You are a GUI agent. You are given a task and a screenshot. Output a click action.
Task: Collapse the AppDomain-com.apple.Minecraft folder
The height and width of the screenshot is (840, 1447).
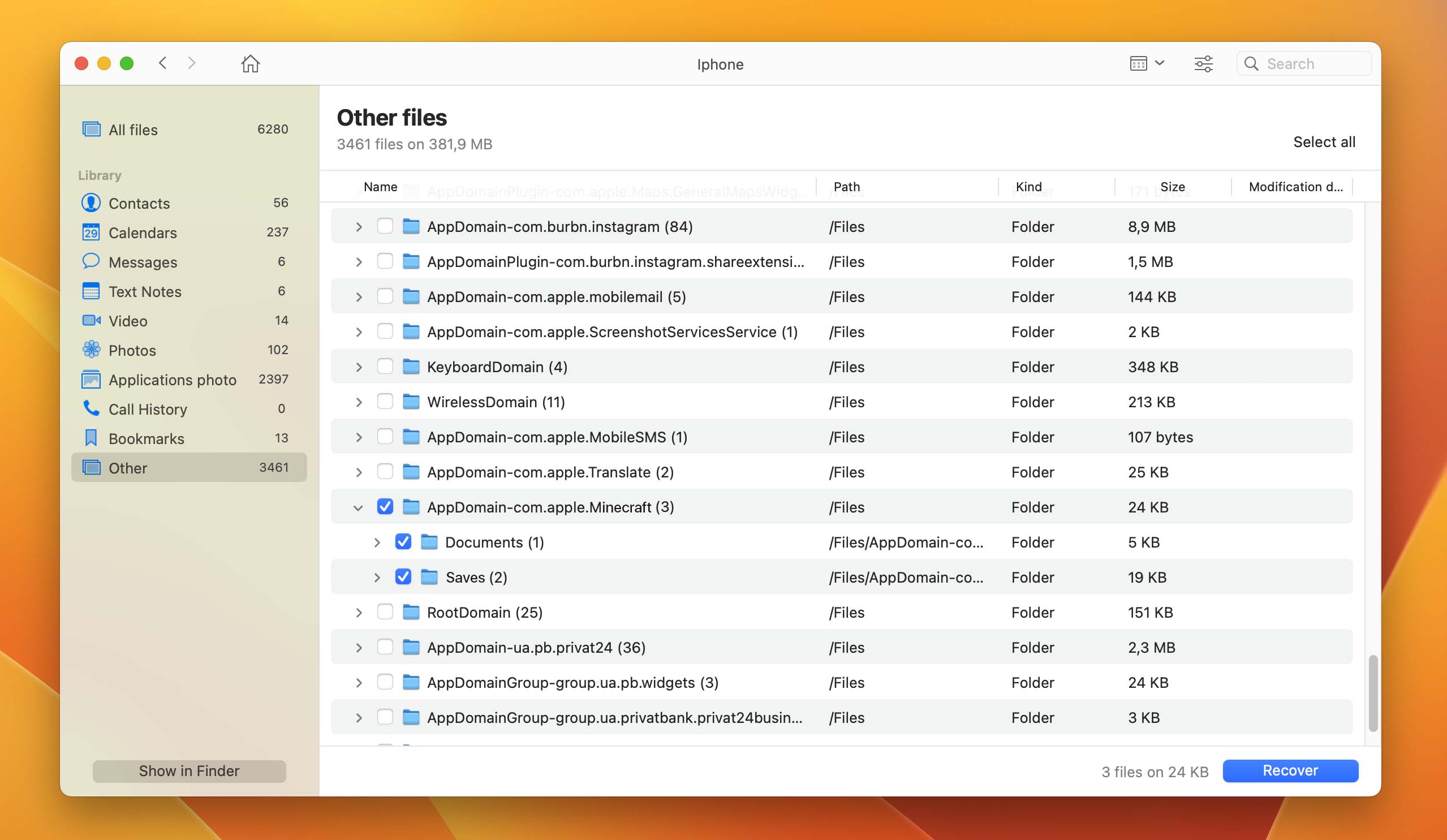(x=358, y=508)
